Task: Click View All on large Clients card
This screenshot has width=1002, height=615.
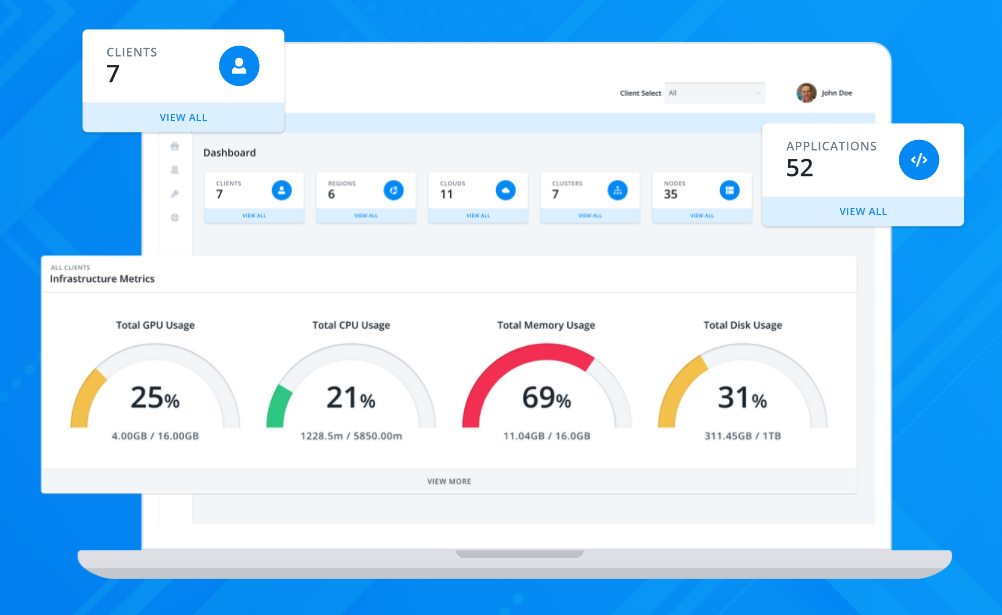Action: [183, 118]
